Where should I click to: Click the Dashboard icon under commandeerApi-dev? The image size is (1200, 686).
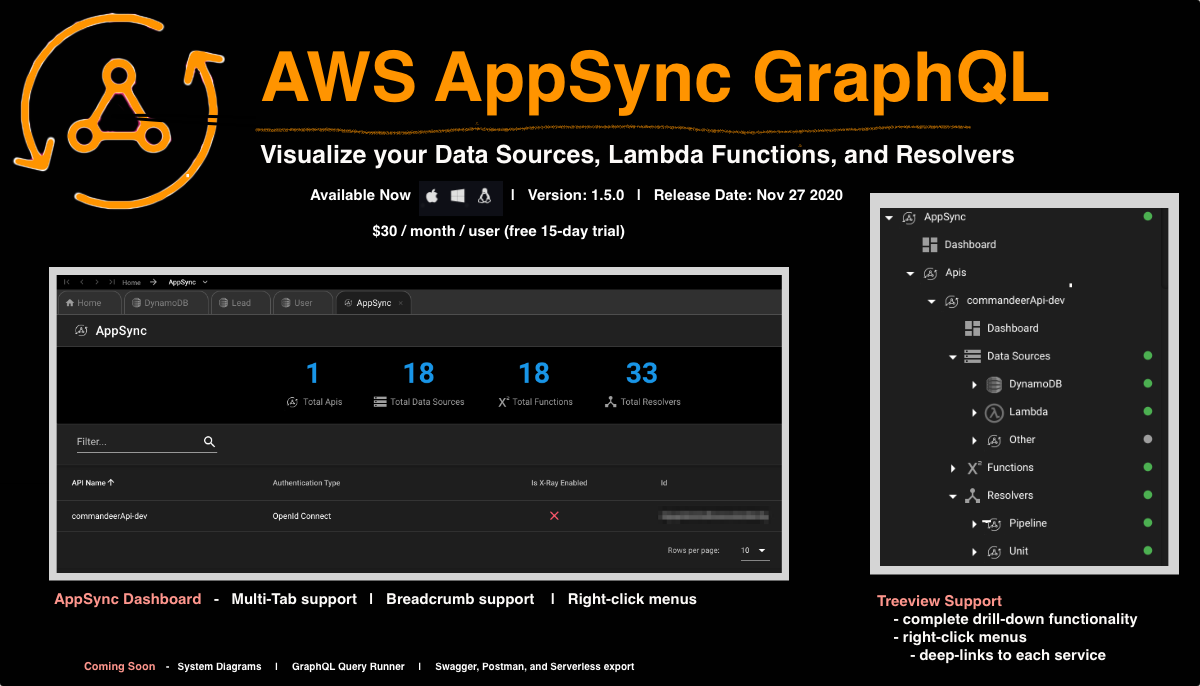coord(973,328)
